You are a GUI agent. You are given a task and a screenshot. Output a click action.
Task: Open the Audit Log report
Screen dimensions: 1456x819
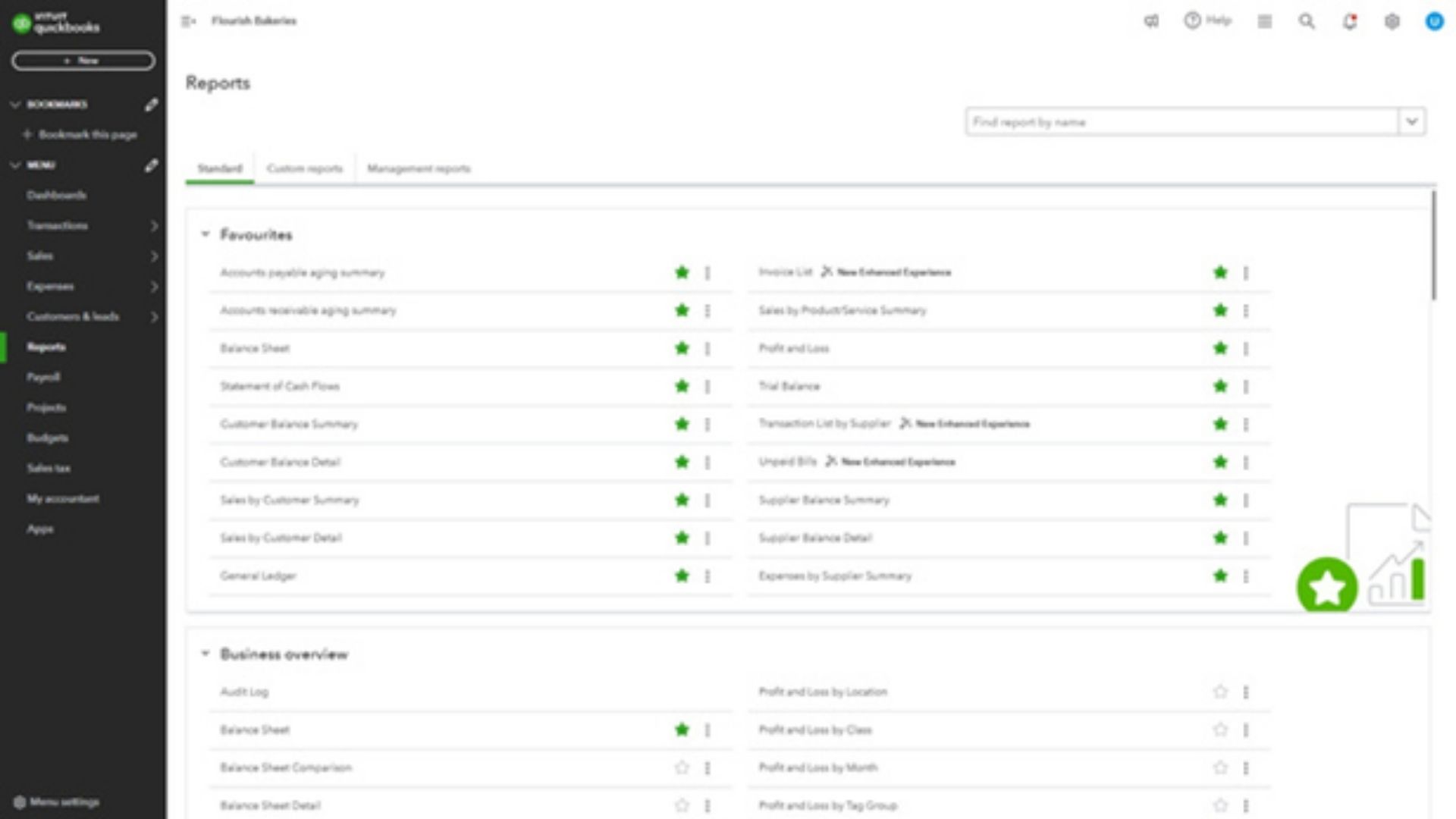pos(244,692)
